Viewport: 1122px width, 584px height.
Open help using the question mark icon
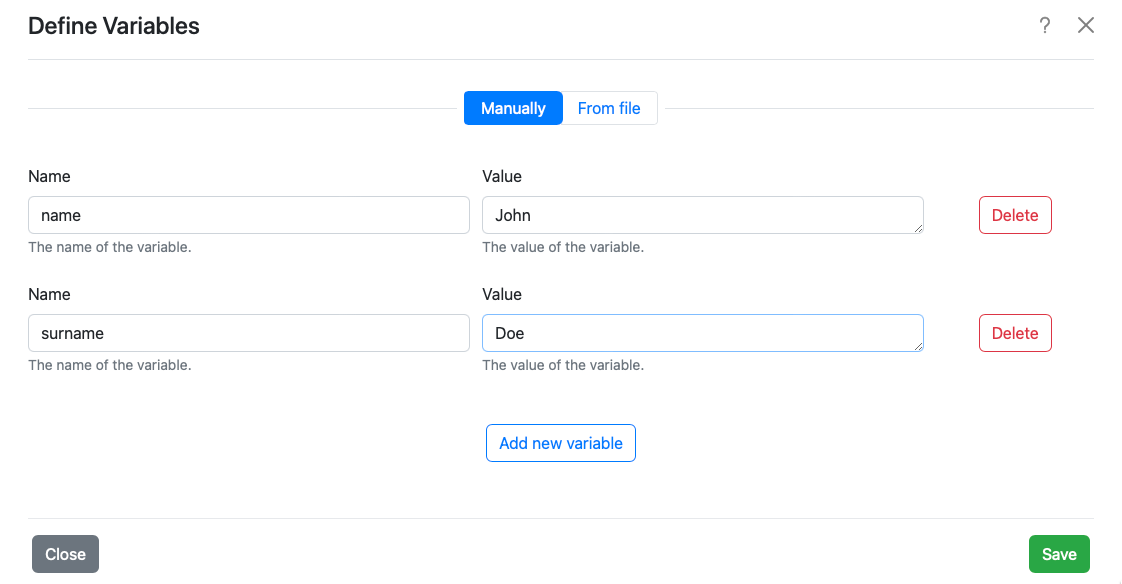click(x=1044, y=26)
